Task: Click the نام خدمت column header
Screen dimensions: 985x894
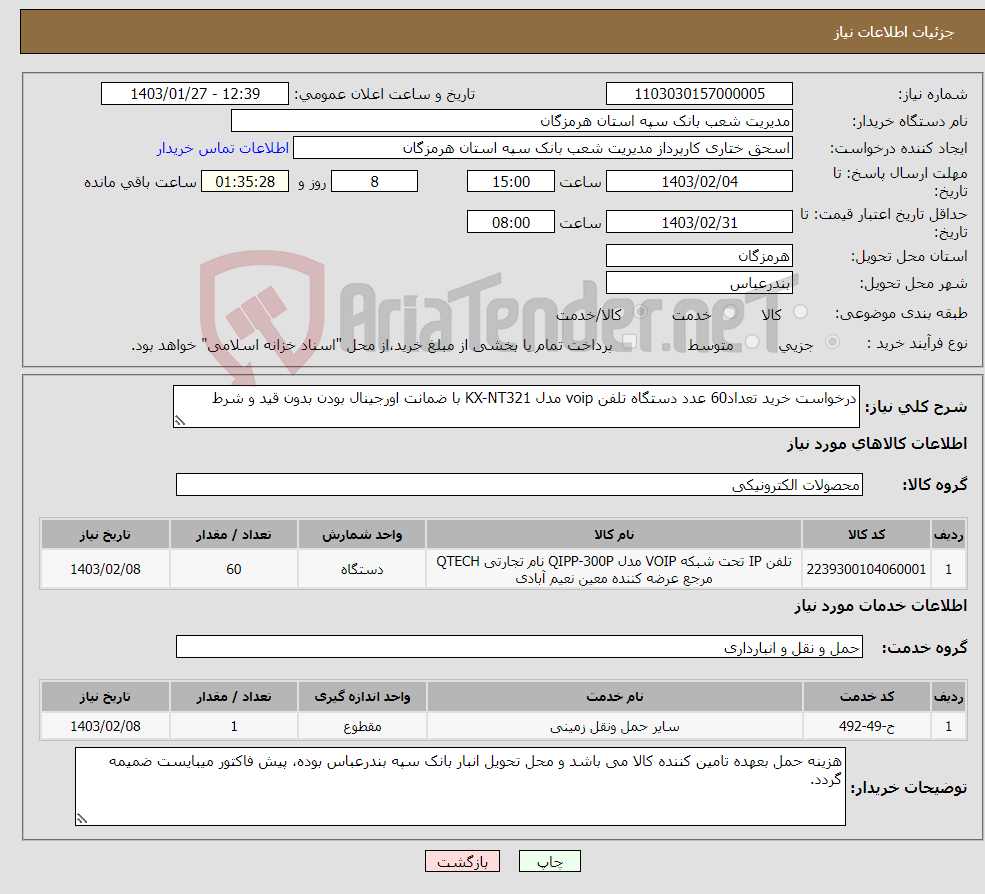Action: 614,696
